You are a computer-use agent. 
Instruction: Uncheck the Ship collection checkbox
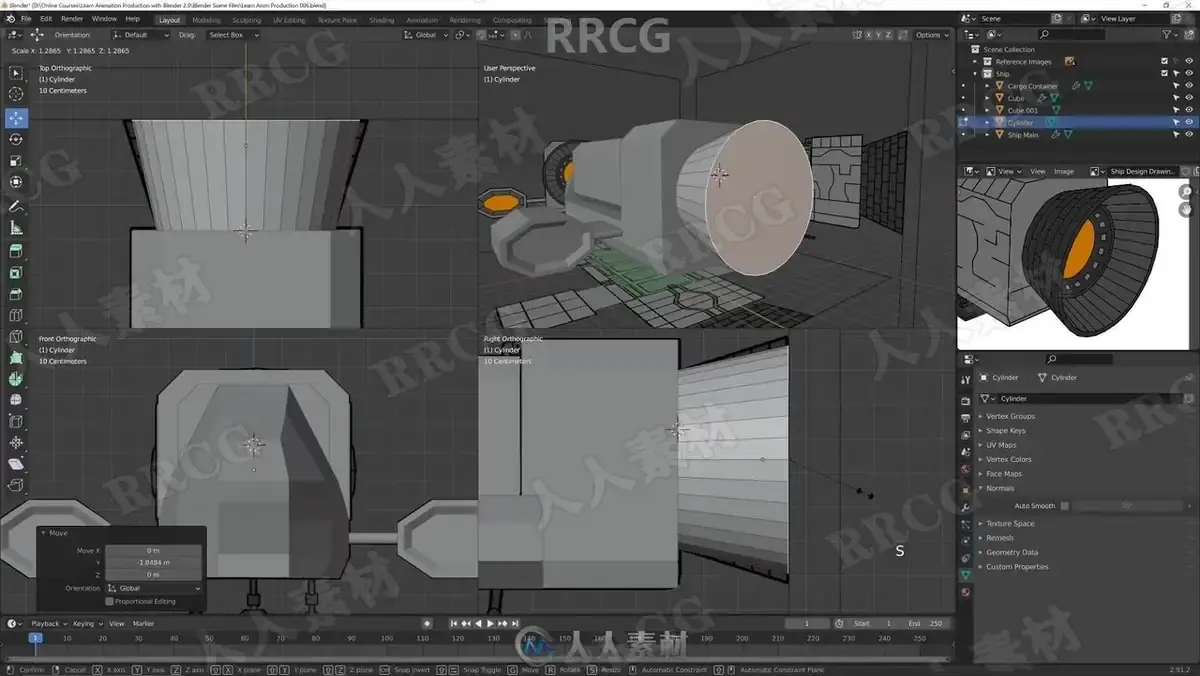[x=1165, y=74]
